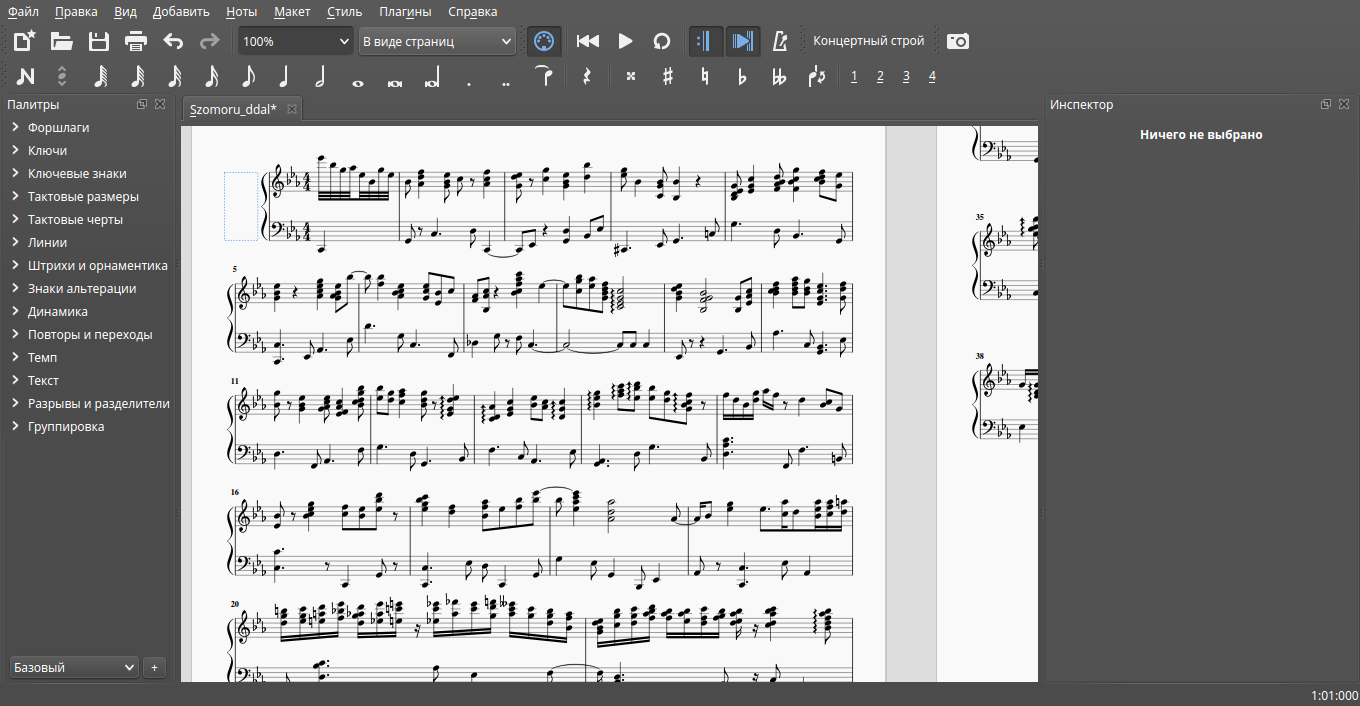Toggle play repeats button
The image size is (1360, 706).
[x=705, y=41]
